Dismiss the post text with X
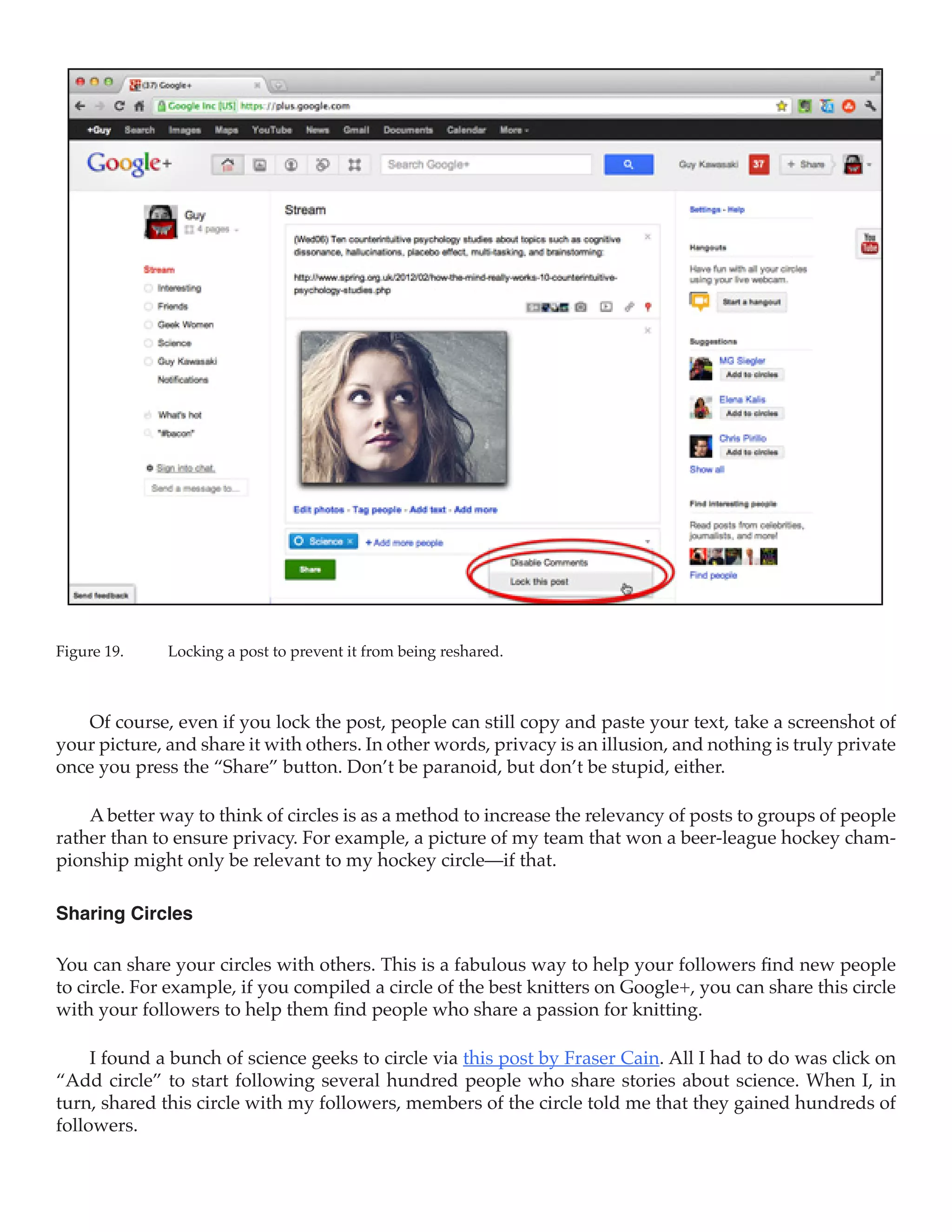Viewport: 952px width, 1232px height. tap(648, 236)
